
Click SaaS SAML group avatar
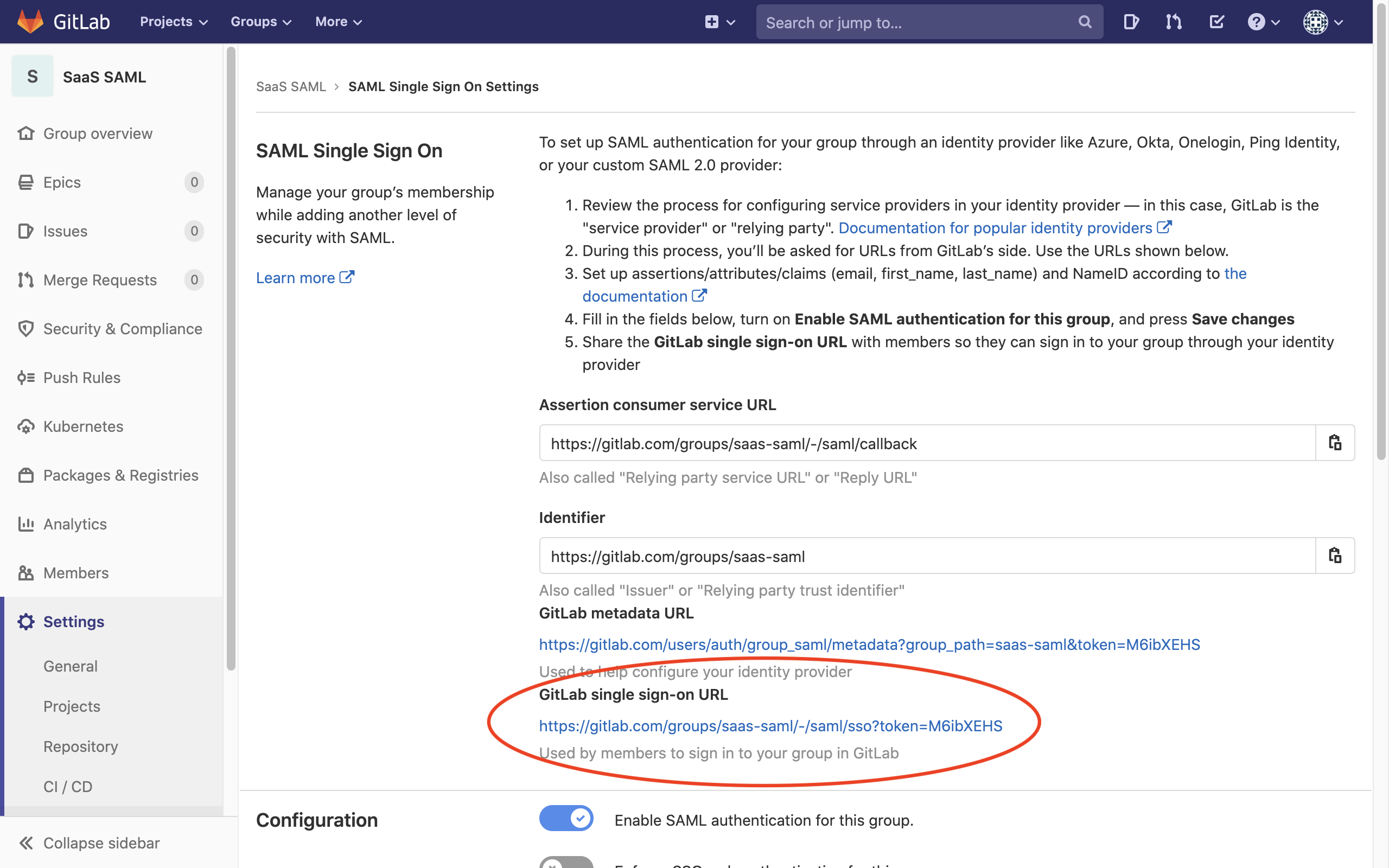click(33, 76)
